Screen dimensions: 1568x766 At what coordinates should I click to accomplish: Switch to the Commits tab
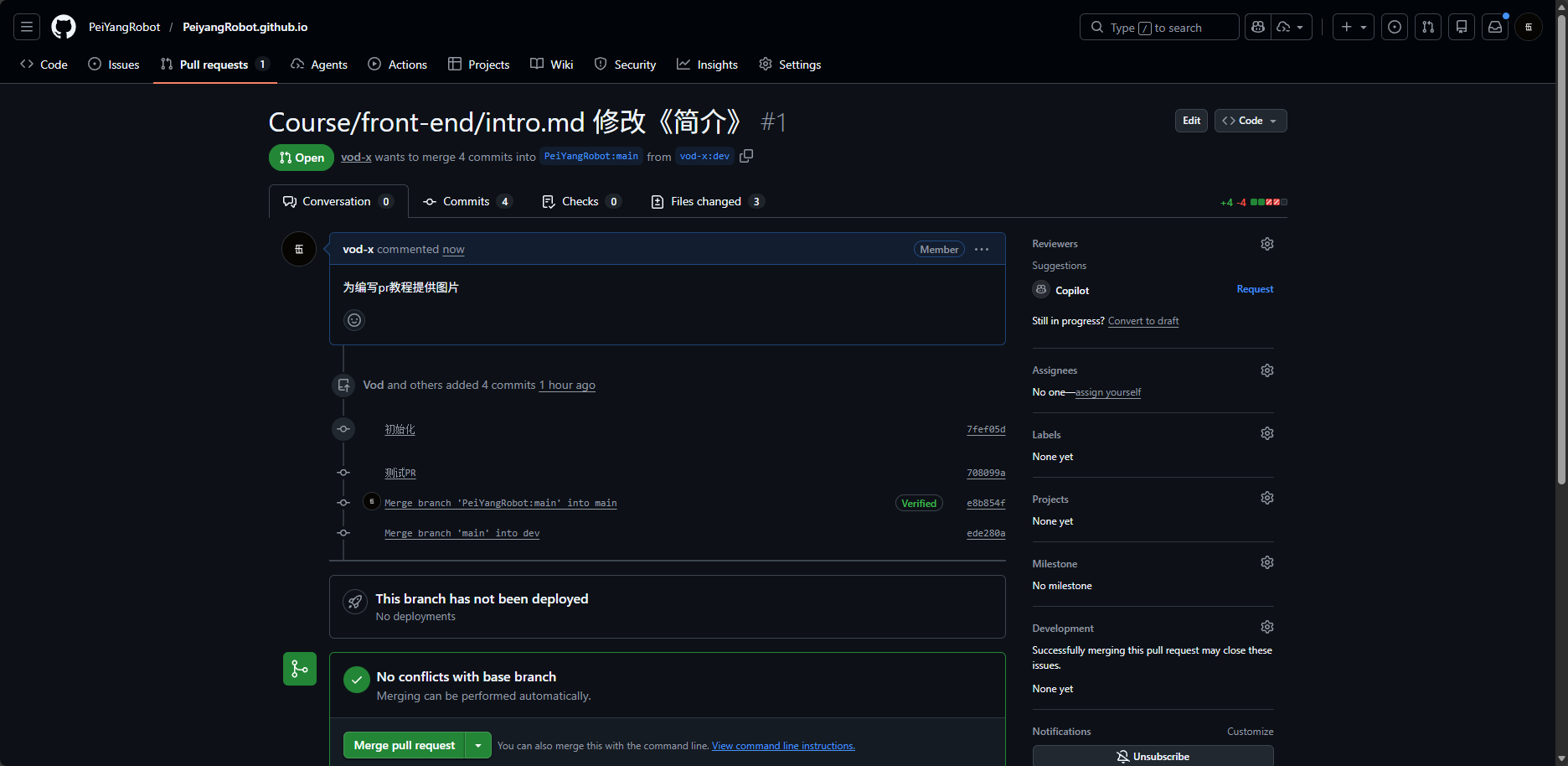[467, 201]
